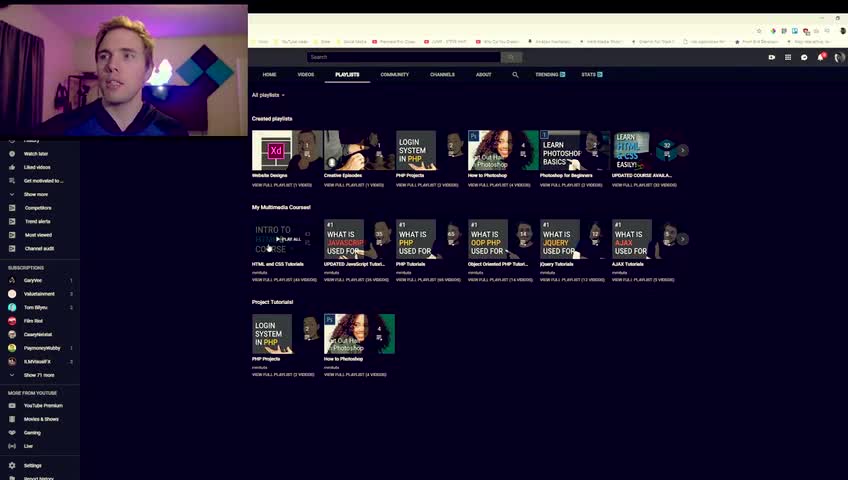Open View Full Playlist under AJAX Tutorials
Screen dimensions: 848x480
point(643,280)
